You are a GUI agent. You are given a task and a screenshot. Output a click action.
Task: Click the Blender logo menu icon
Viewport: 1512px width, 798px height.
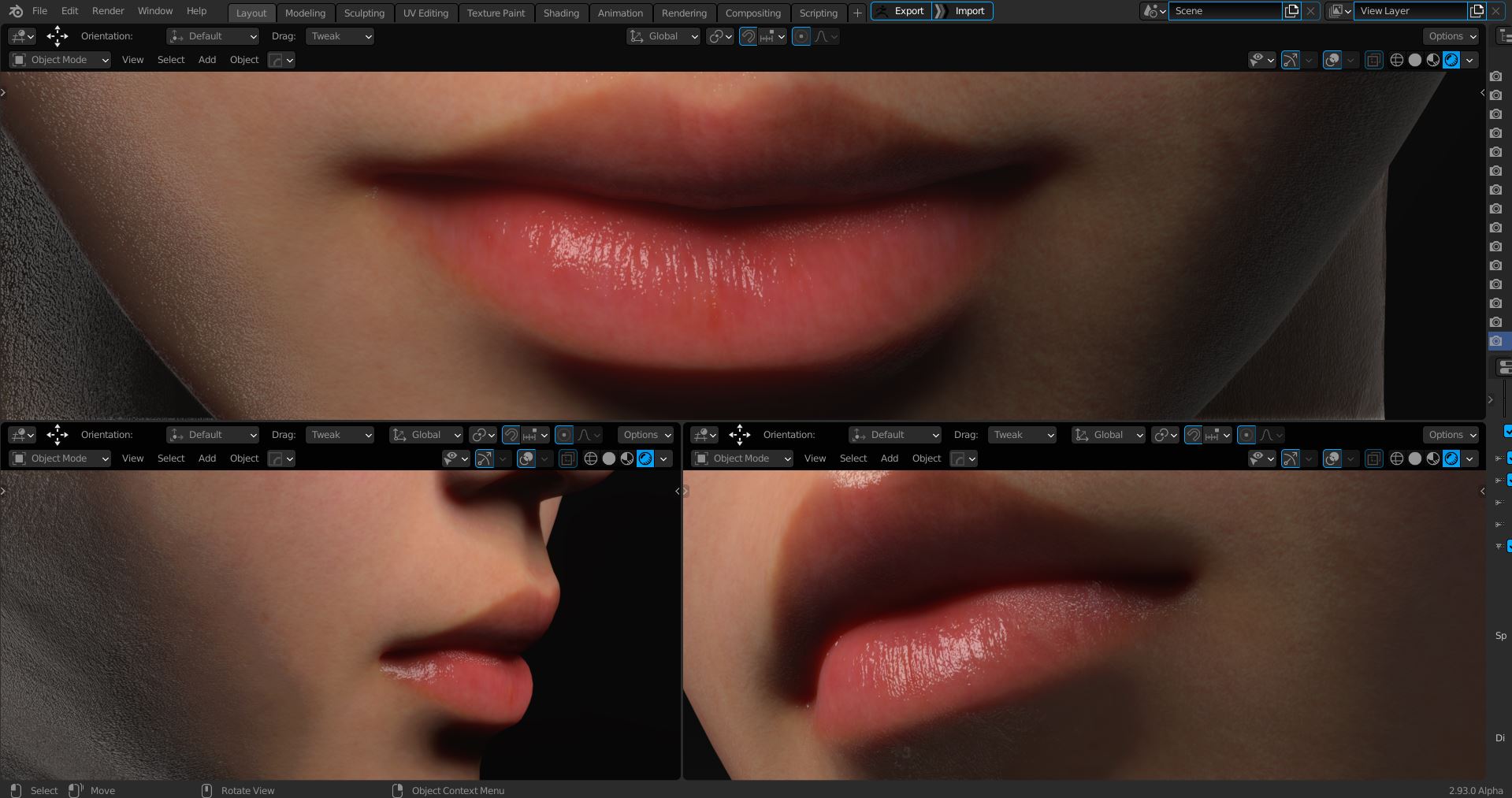[x=16, y=11]
